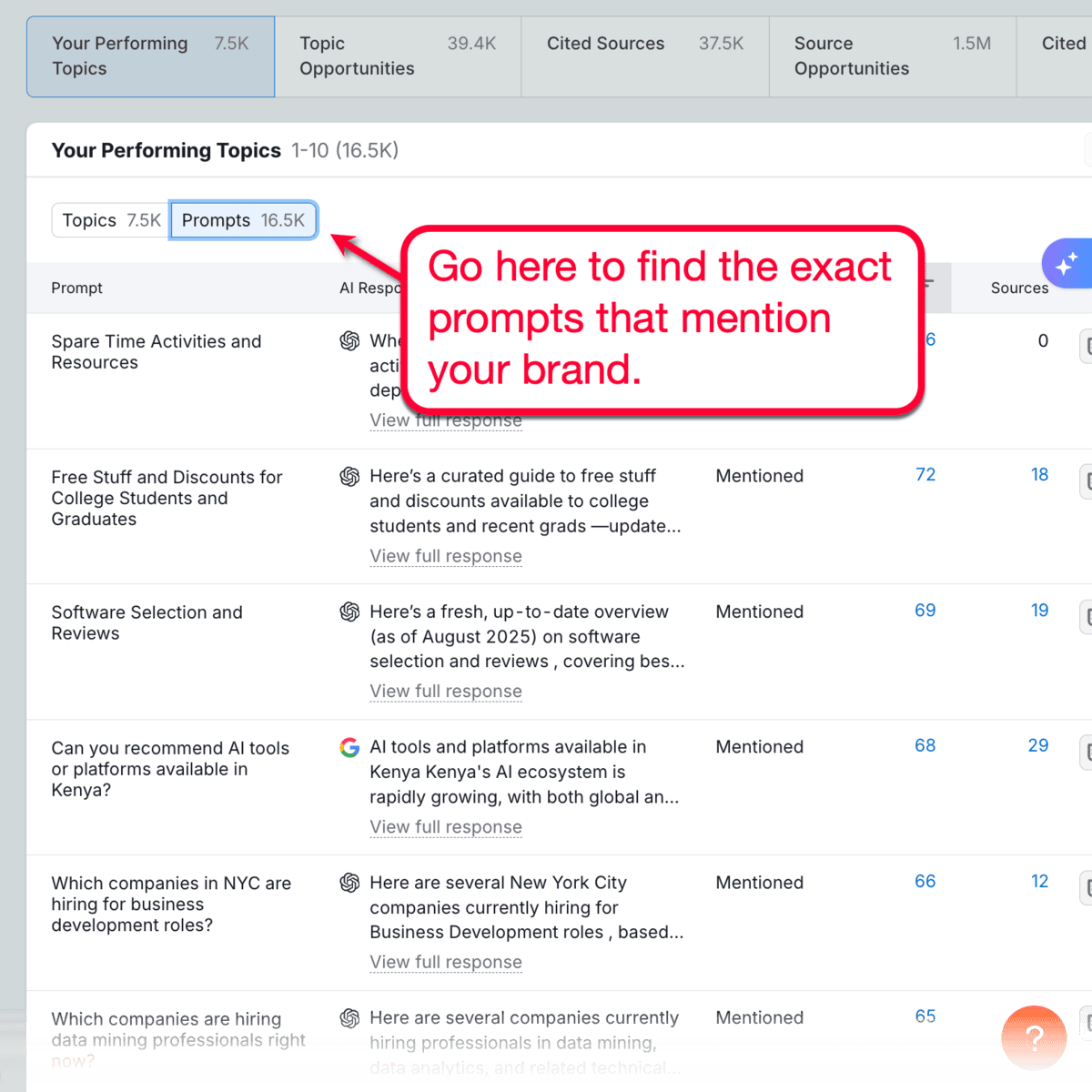
Task: Click the ChatGPT icon on Free Stuff row
Action: click(x=350, y=475)
